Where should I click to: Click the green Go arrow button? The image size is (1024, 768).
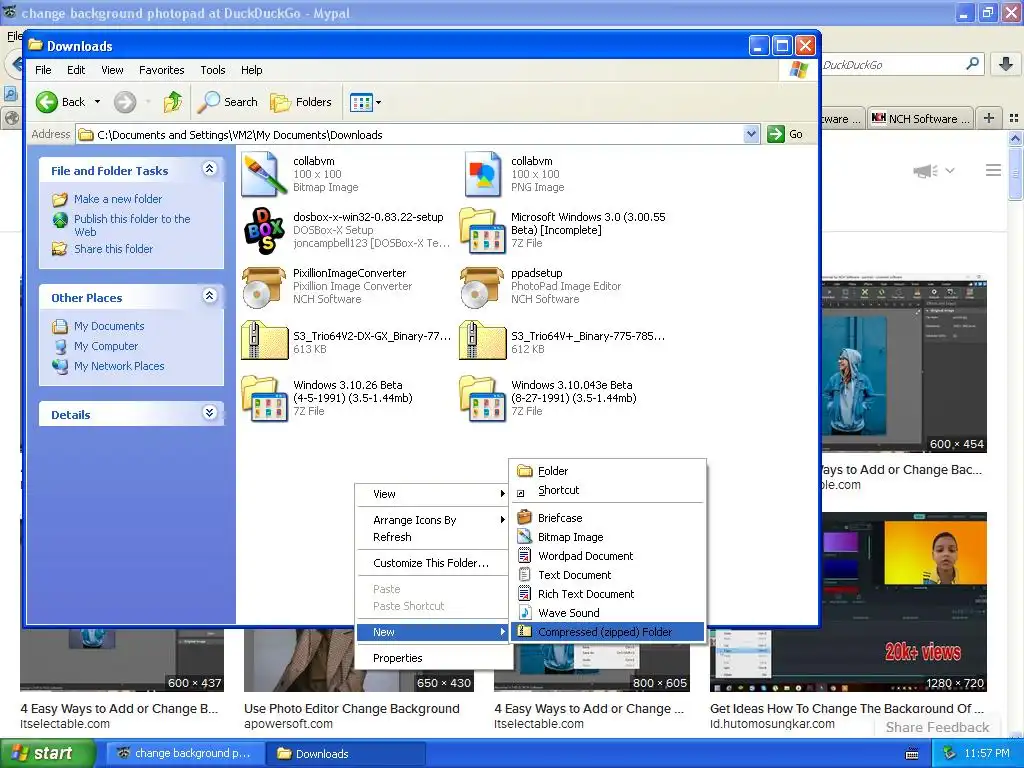pos(776,134)
